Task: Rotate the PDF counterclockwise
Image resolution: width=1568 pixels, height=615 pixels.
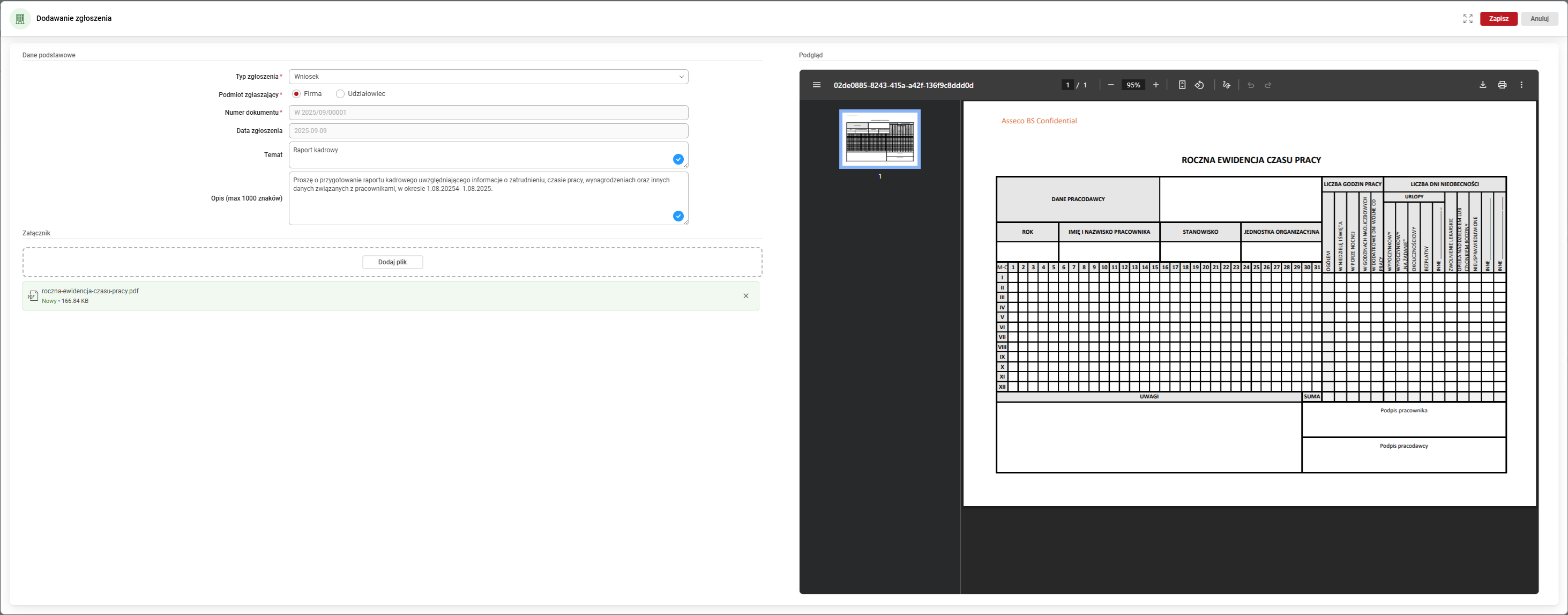Action: [1199, 85]
